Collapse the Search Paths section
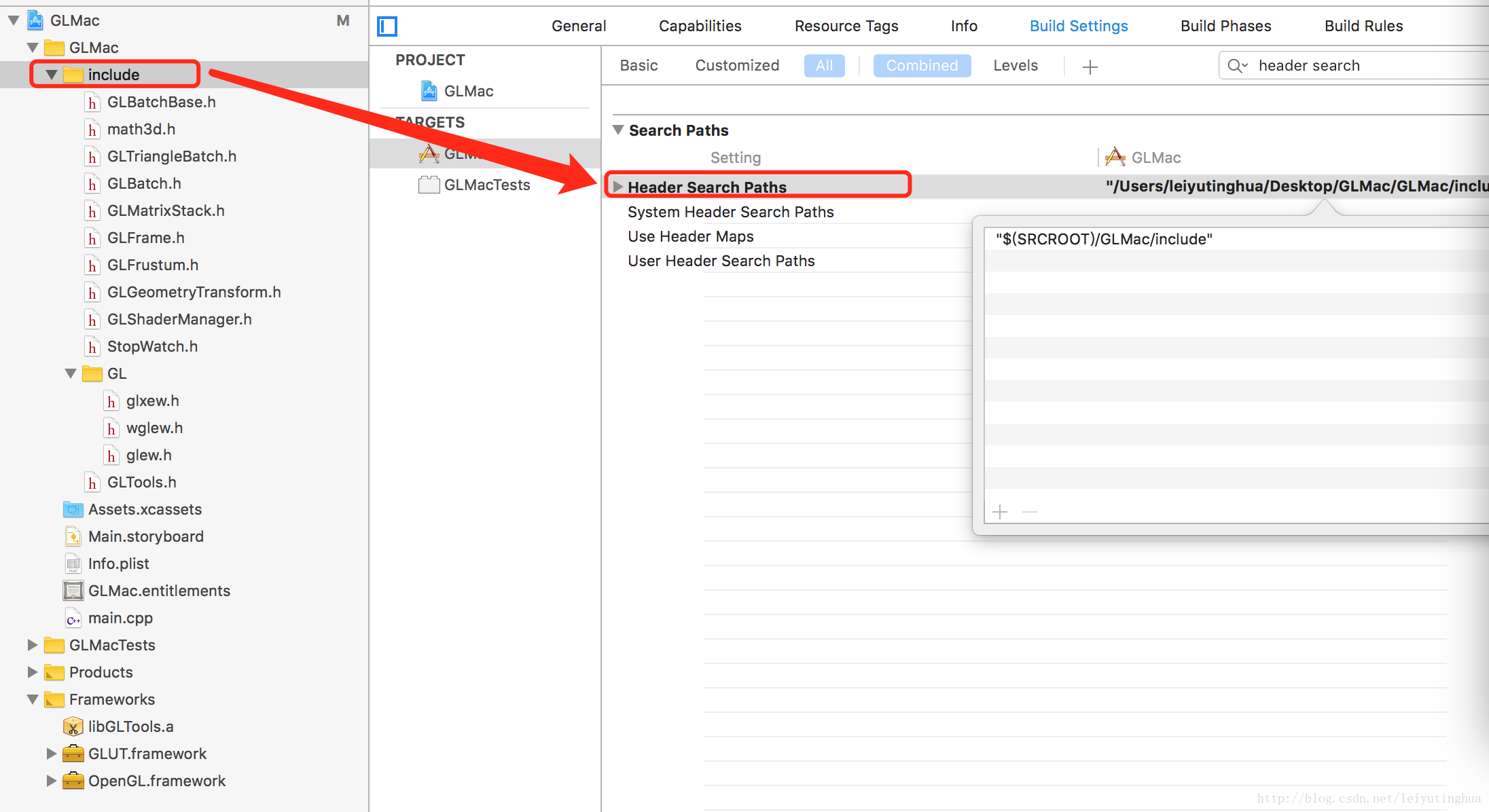This screenshot has height=812, width=1489. pyautogui.click(x=618, y=130)
